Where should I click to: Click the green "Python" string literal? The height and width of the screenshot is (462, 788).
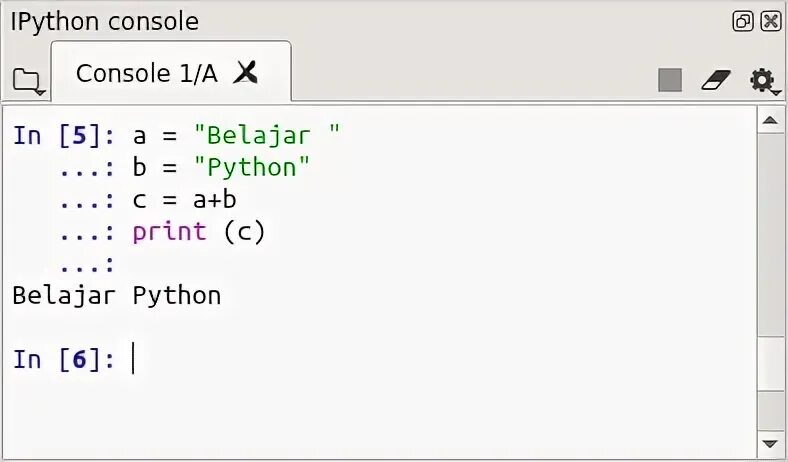point(252,168)
